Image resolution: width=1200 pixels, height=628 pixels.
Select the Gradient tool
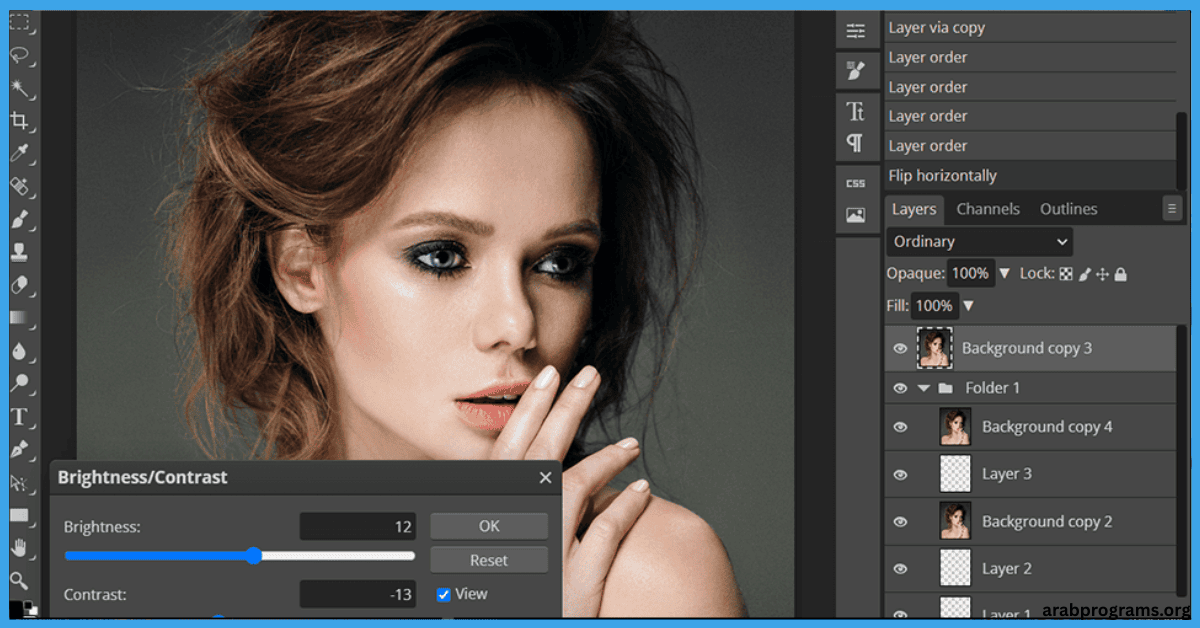click(x=20, y=318)
